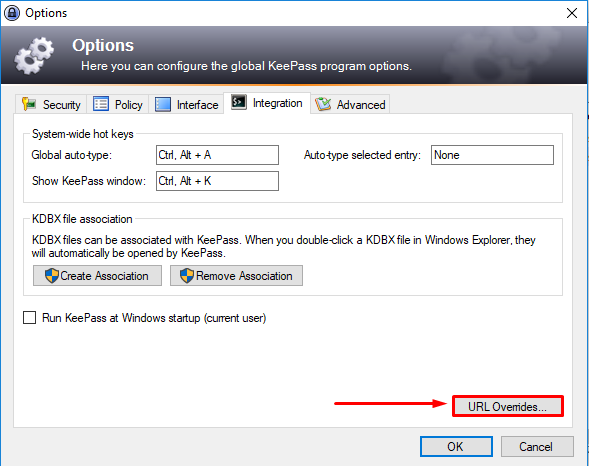This screenshot has width=589, height=466.
Task: Click the shield icon on Create Association
Action: point(52,276)
